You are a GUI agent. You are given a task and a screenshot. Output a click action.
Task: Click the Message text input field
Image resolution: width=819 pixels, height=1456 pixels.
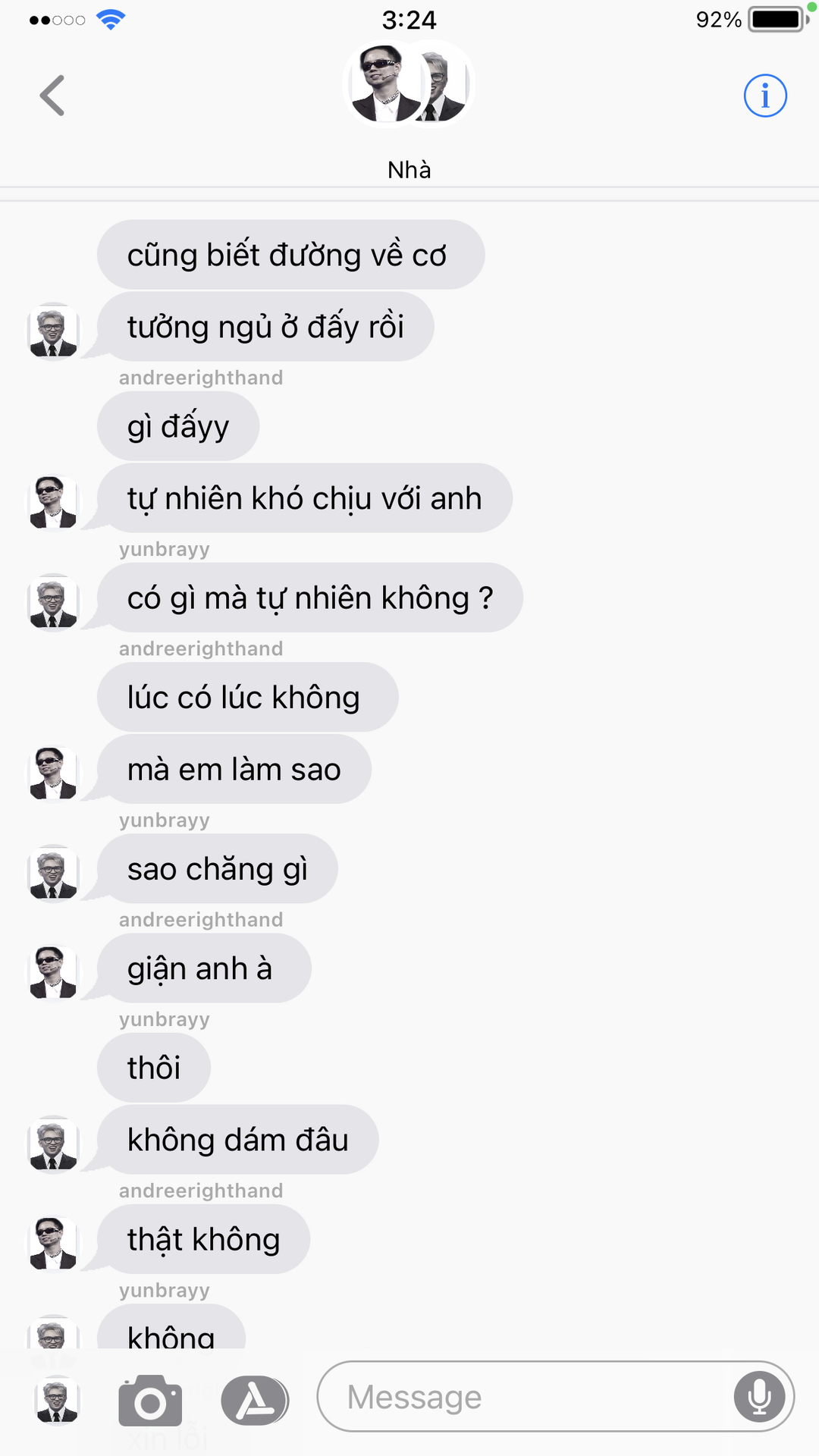point(555,1396)
